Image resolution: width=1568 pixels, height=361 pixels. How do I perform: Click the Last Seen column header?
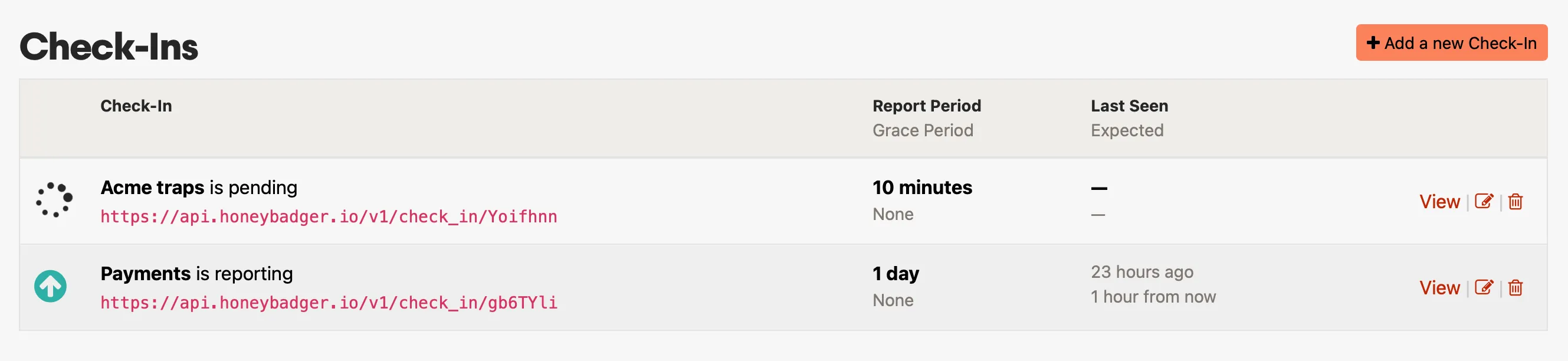coord(1129,106)
